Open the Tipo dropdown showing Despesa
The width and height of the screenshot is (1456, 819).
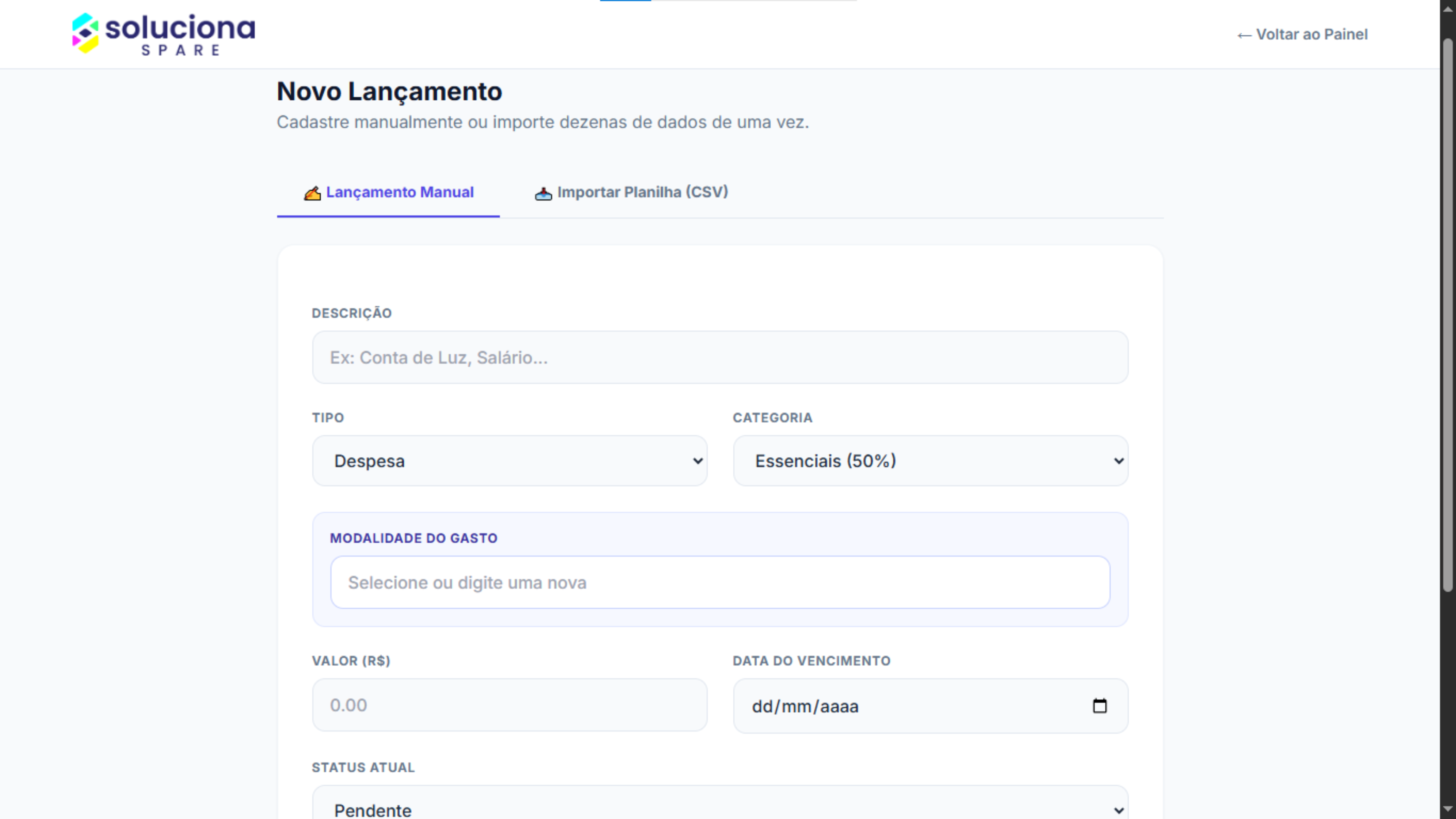pyautogui.click(x=509, y=461)
